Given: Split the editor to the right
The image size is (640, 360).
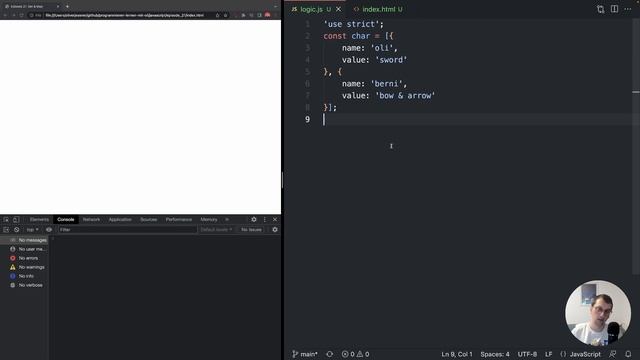Looking at the screenshot, I should coord(614,9).
